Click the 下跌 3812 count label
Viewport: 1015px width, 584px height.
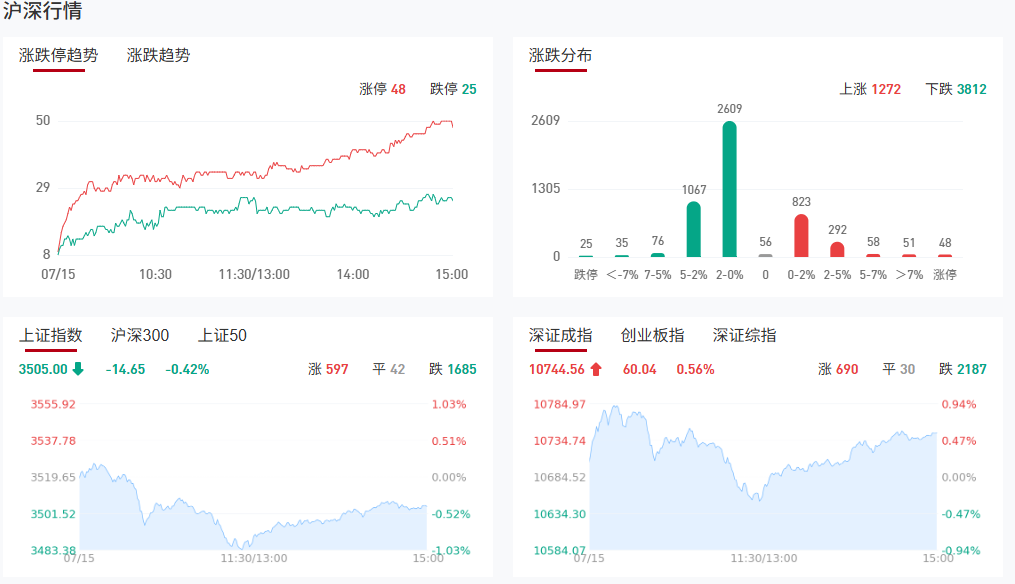coord(956,89)
